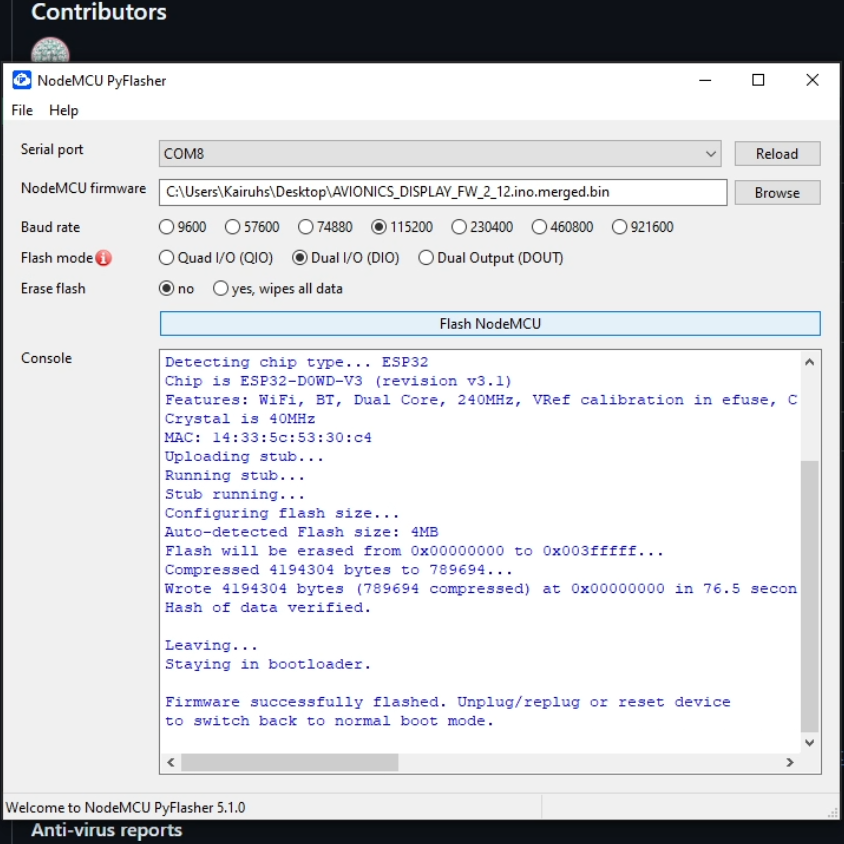Select the 460800 baud rate

click(x=562, y=227)
